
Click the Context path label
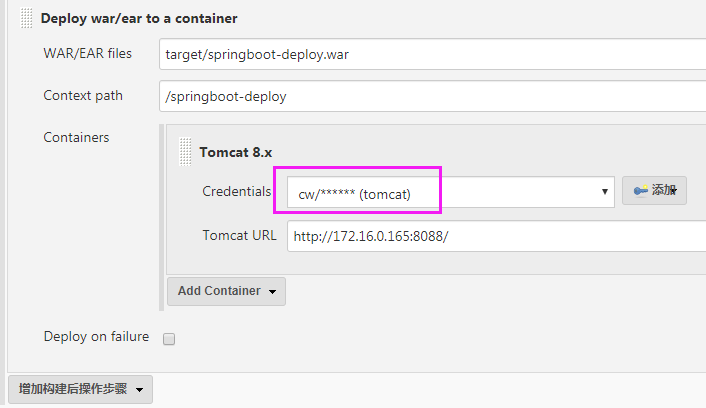pos(83,96)
